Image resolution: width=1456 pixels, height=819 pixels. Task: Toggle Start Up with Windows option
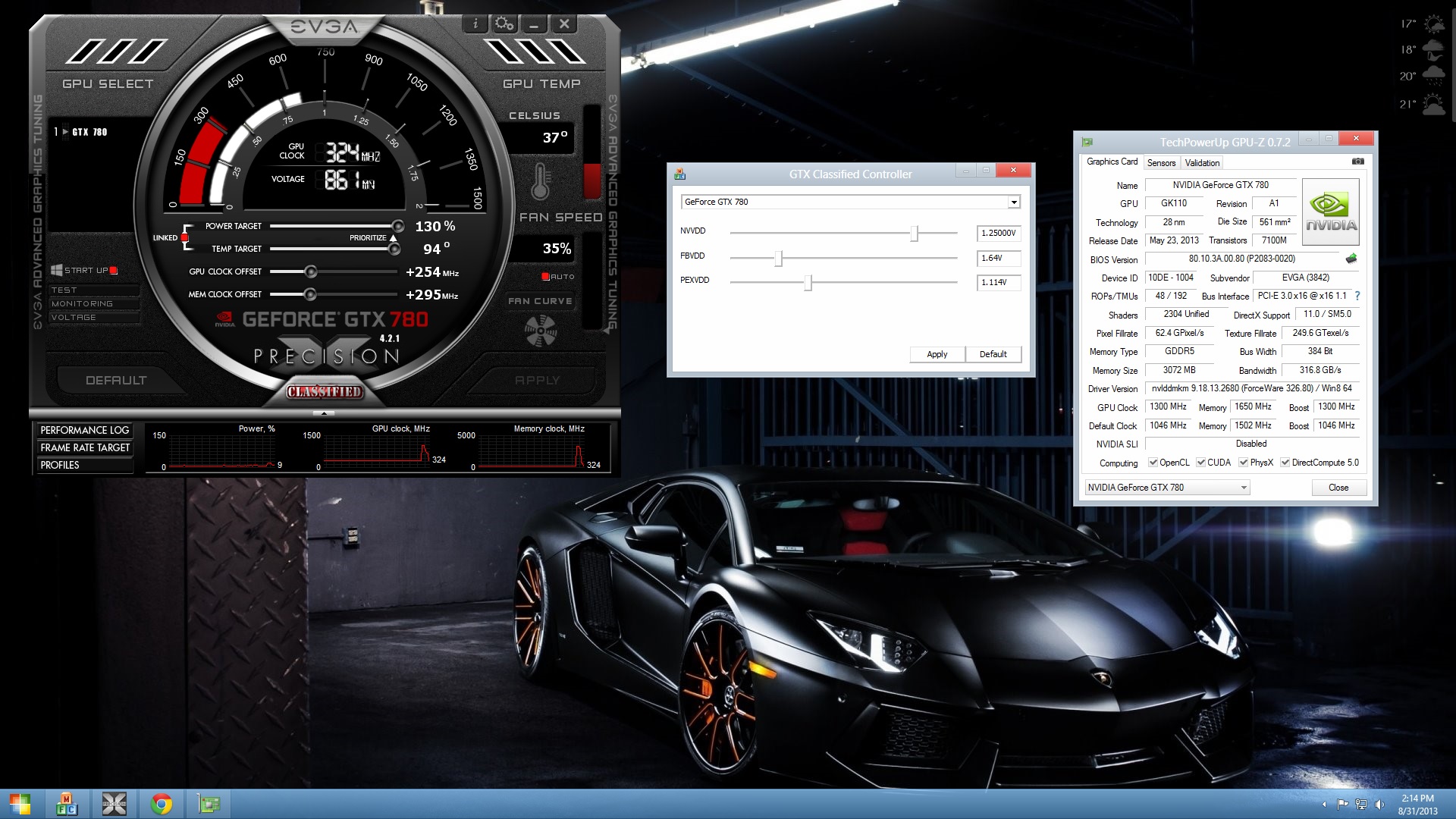pos(114,271)
